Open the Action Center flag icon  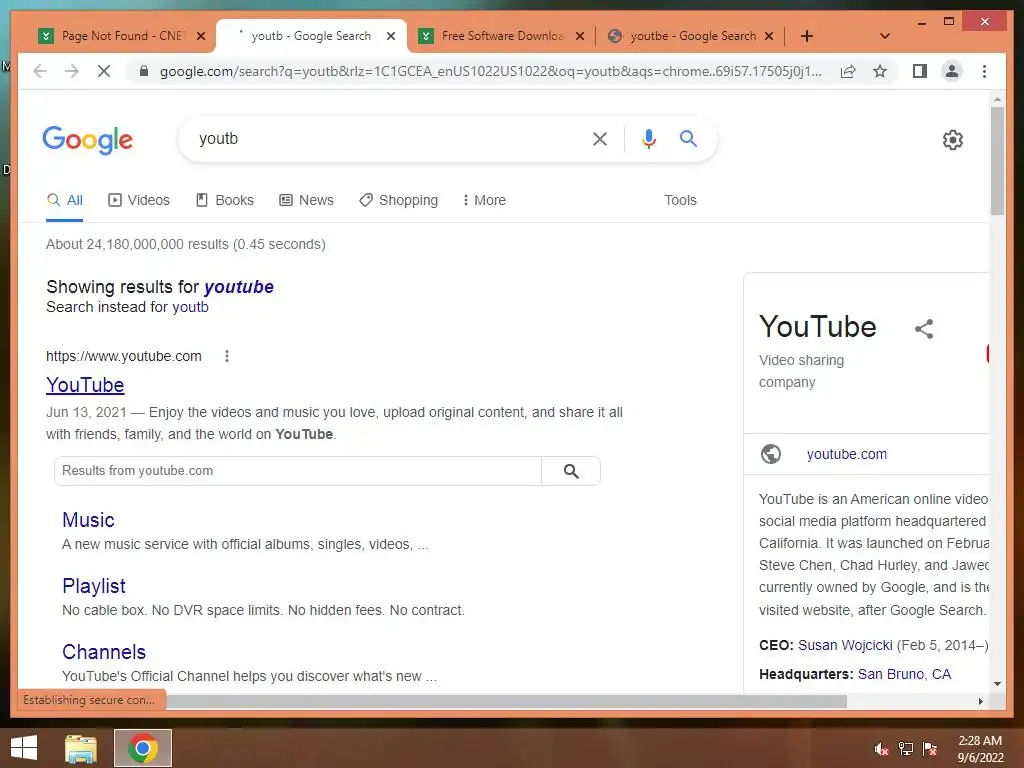click(930, 749)
